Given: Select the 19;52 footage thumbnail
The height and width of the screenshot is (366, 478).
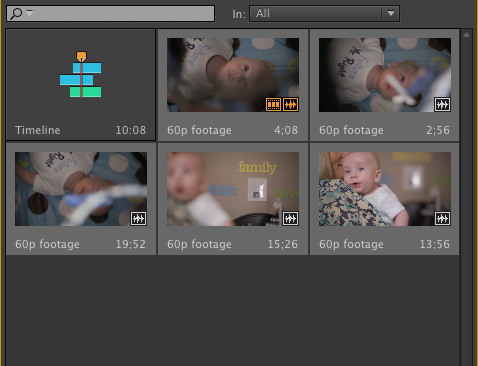Looking at the screenshot, I should (x=81, y=189).
